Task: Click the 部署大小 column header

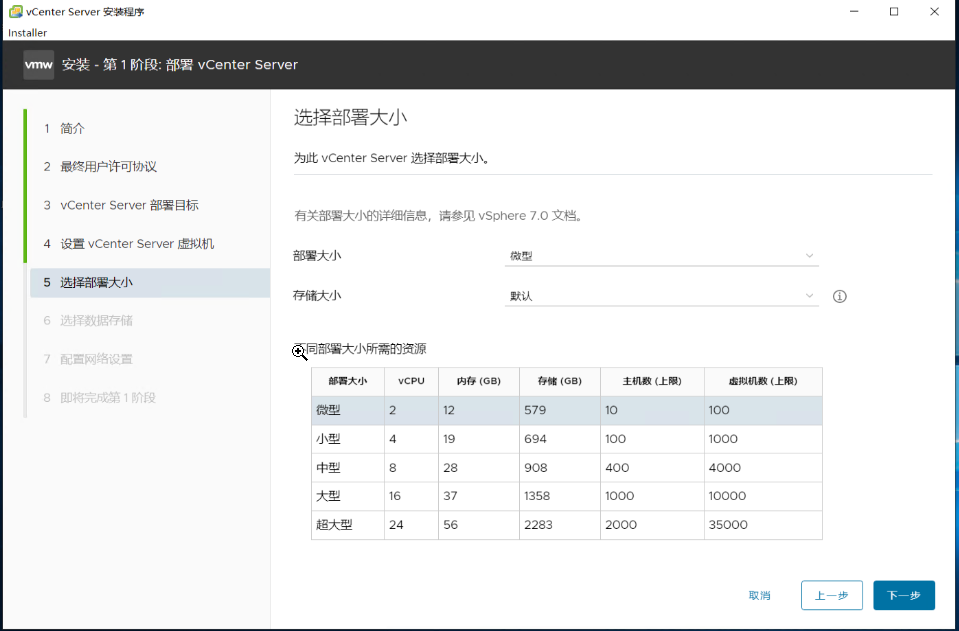Action: (x=347, y=381)
